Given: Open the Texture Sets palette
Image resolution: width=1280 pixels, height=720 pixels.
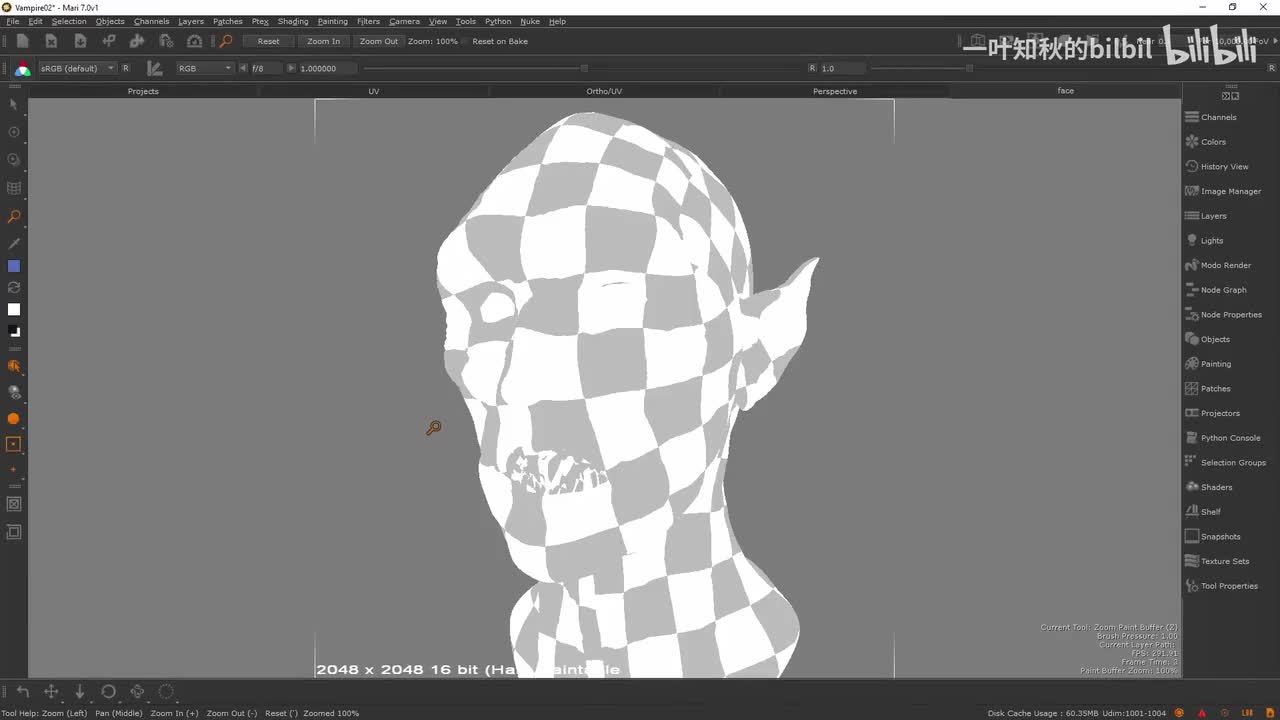Looking at the screenshot, I should coord(1217,561).
